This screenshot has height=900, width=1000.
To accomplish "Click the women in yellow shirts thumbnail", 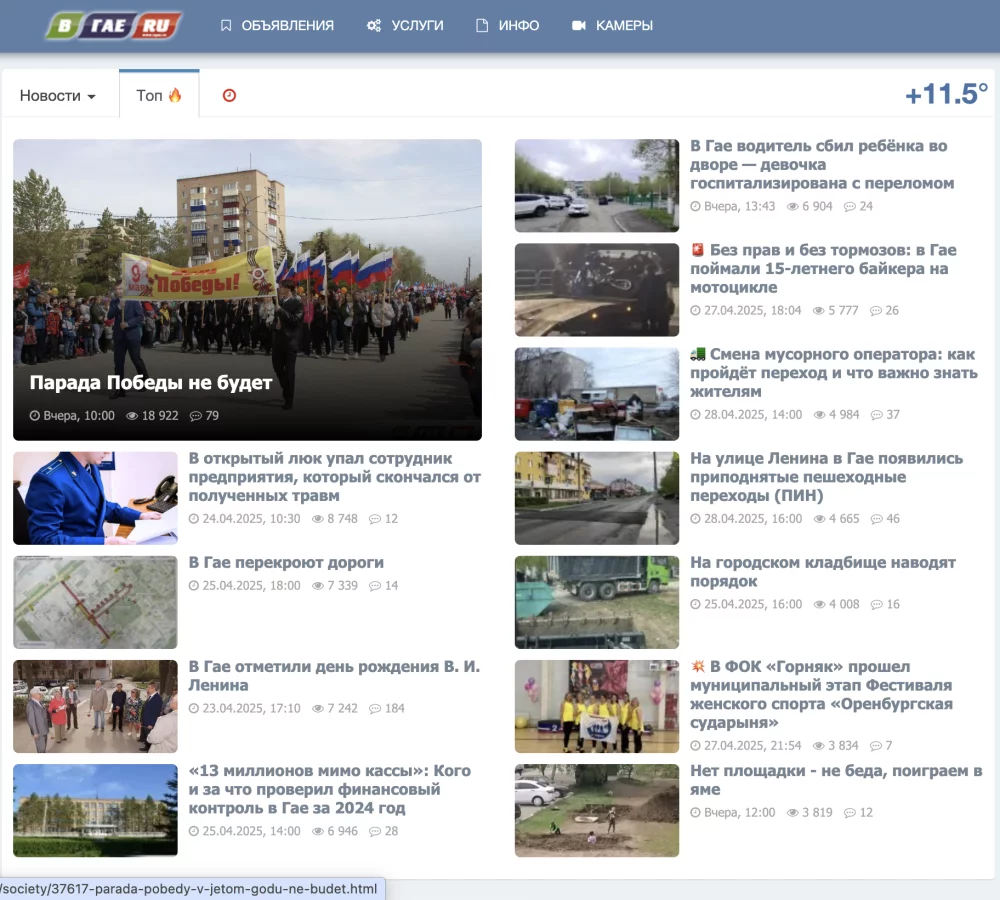I will coord(597,706).
